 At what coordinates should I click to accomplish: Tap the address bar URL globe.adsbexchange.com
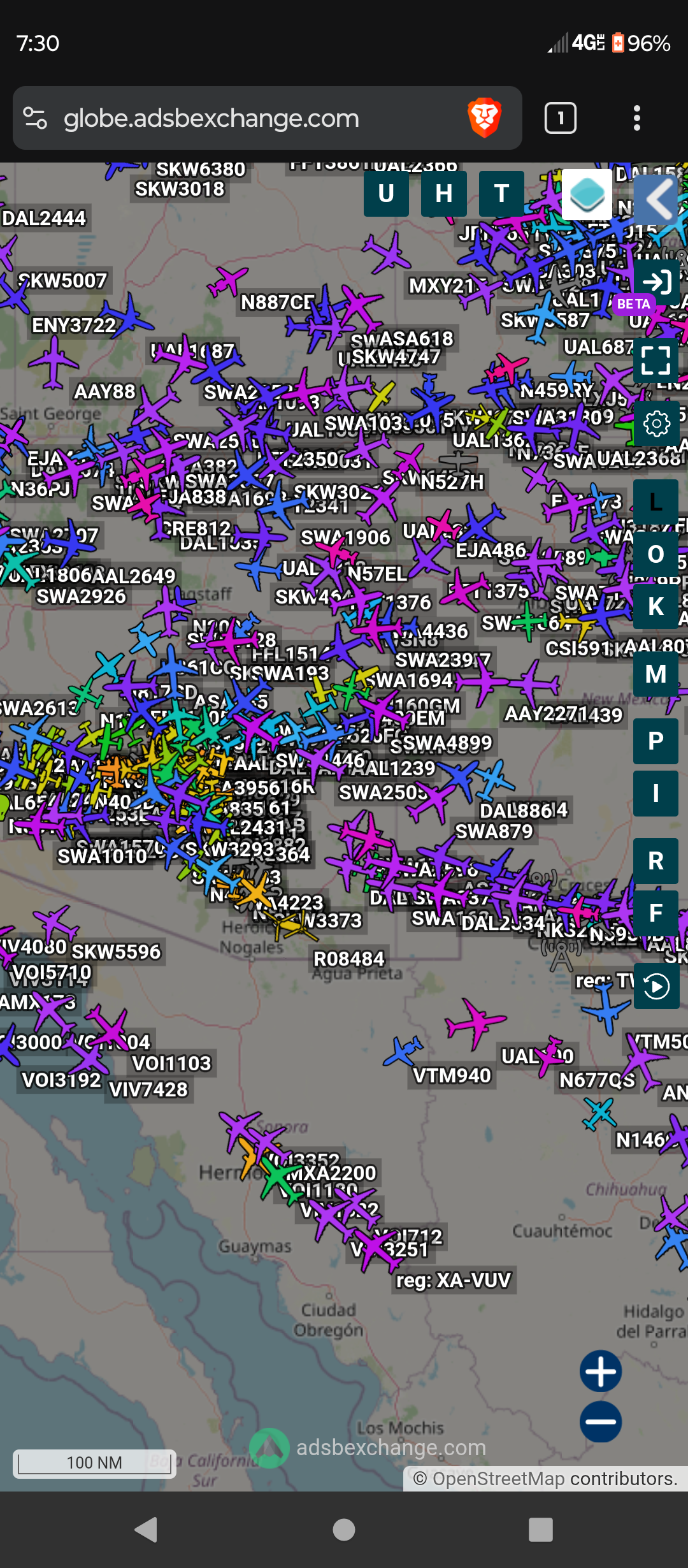pos(211,119)
